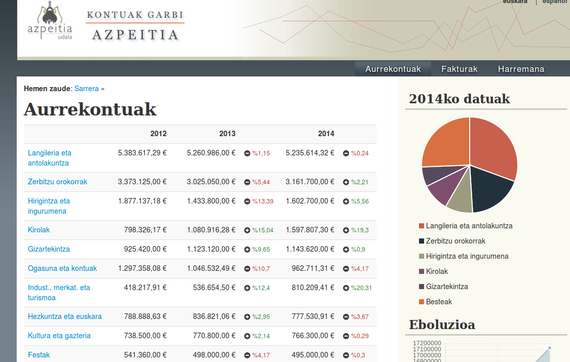This screenshot has height=362, width=570.
Task: Click plus icon beside %15,04 for Kirolak
Action: (247, 230)
